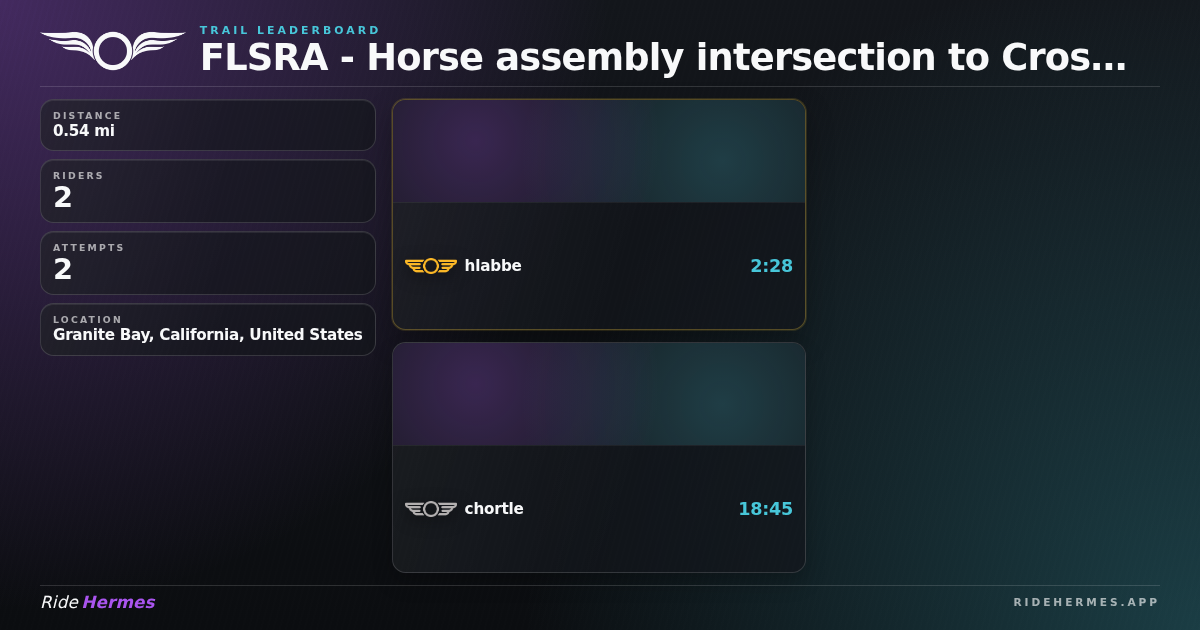Open the hlabbe rider username
This screenshot has height=630, width=1200.
tap(493, 266)
